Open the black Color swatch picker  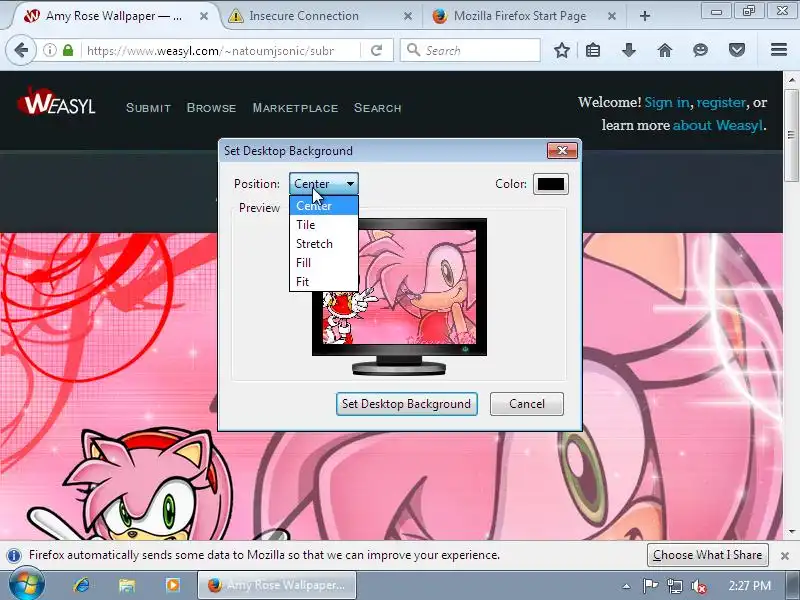[551, 184]
